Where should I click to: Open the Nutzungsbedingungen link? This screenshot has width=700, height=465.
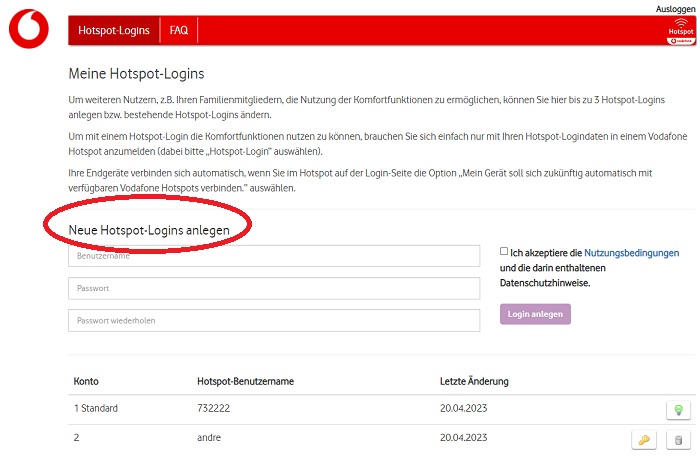point(631,253)
